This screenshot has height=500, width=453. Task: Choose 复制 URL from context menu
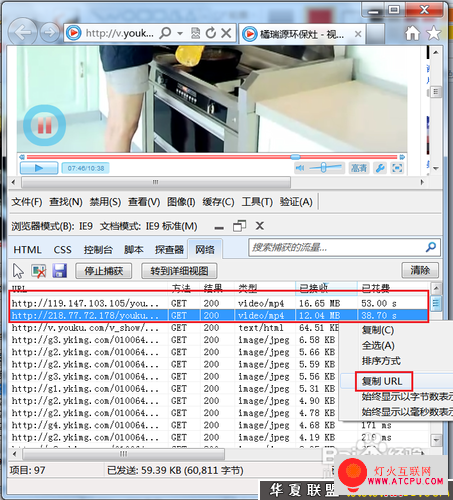382,381
